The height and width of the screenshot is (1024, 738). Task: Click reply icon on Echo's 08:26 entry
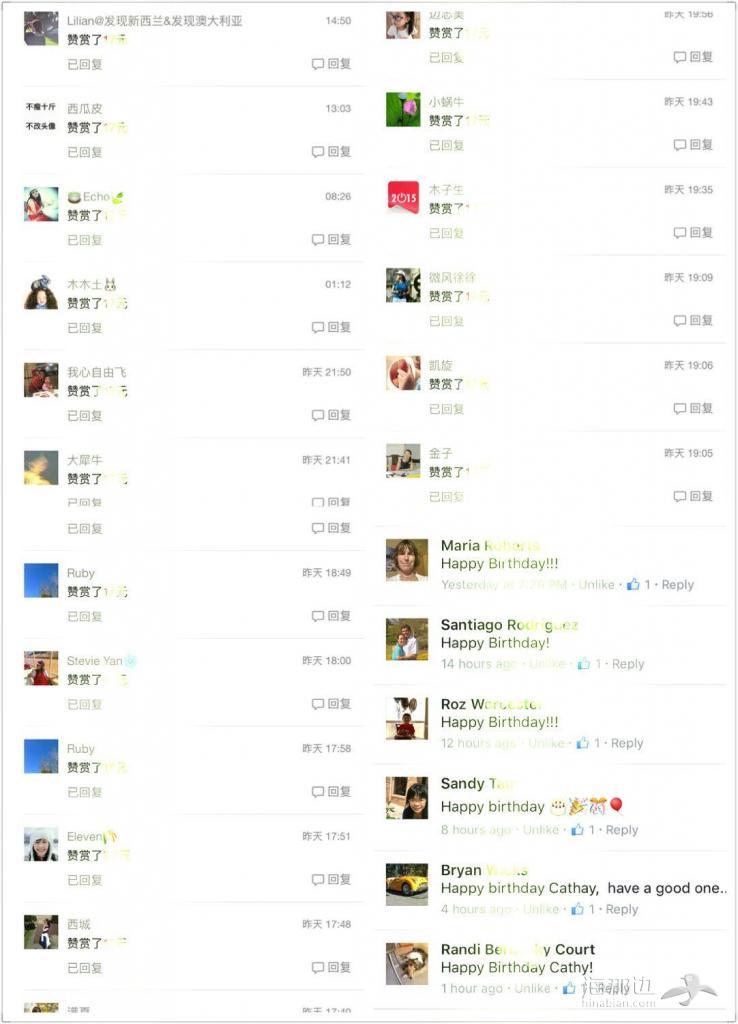pos(317,240)
